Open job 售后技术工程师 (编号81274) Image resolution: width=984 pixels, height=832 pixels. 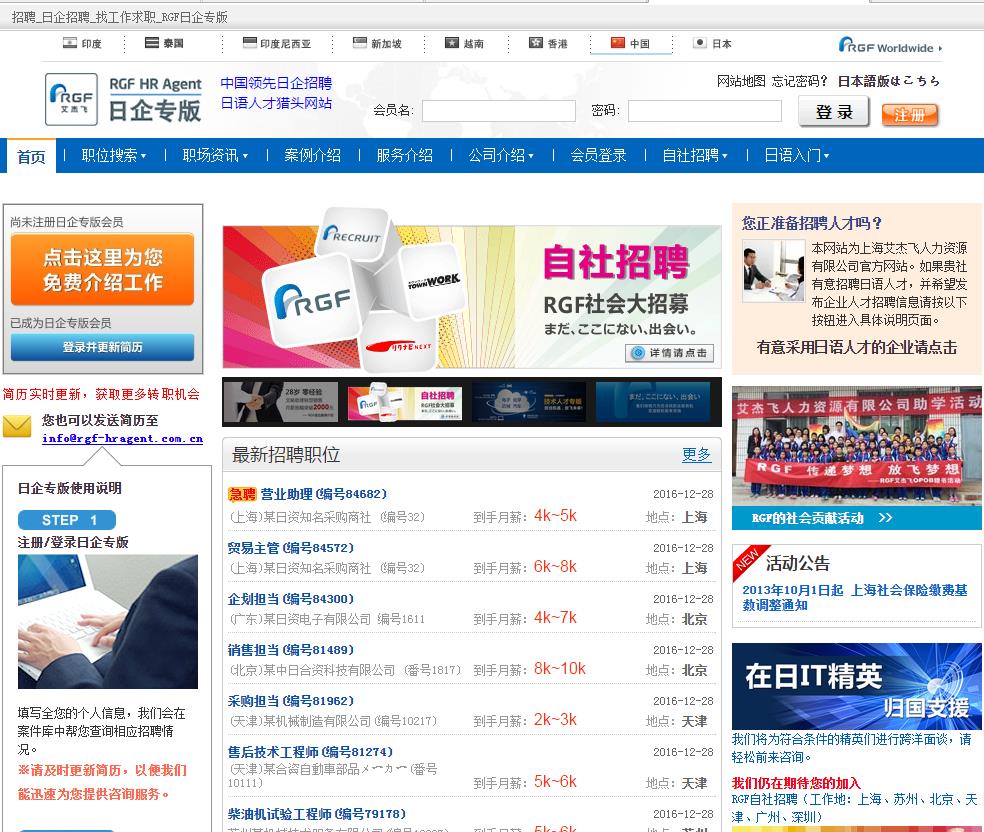pos(310,751)
